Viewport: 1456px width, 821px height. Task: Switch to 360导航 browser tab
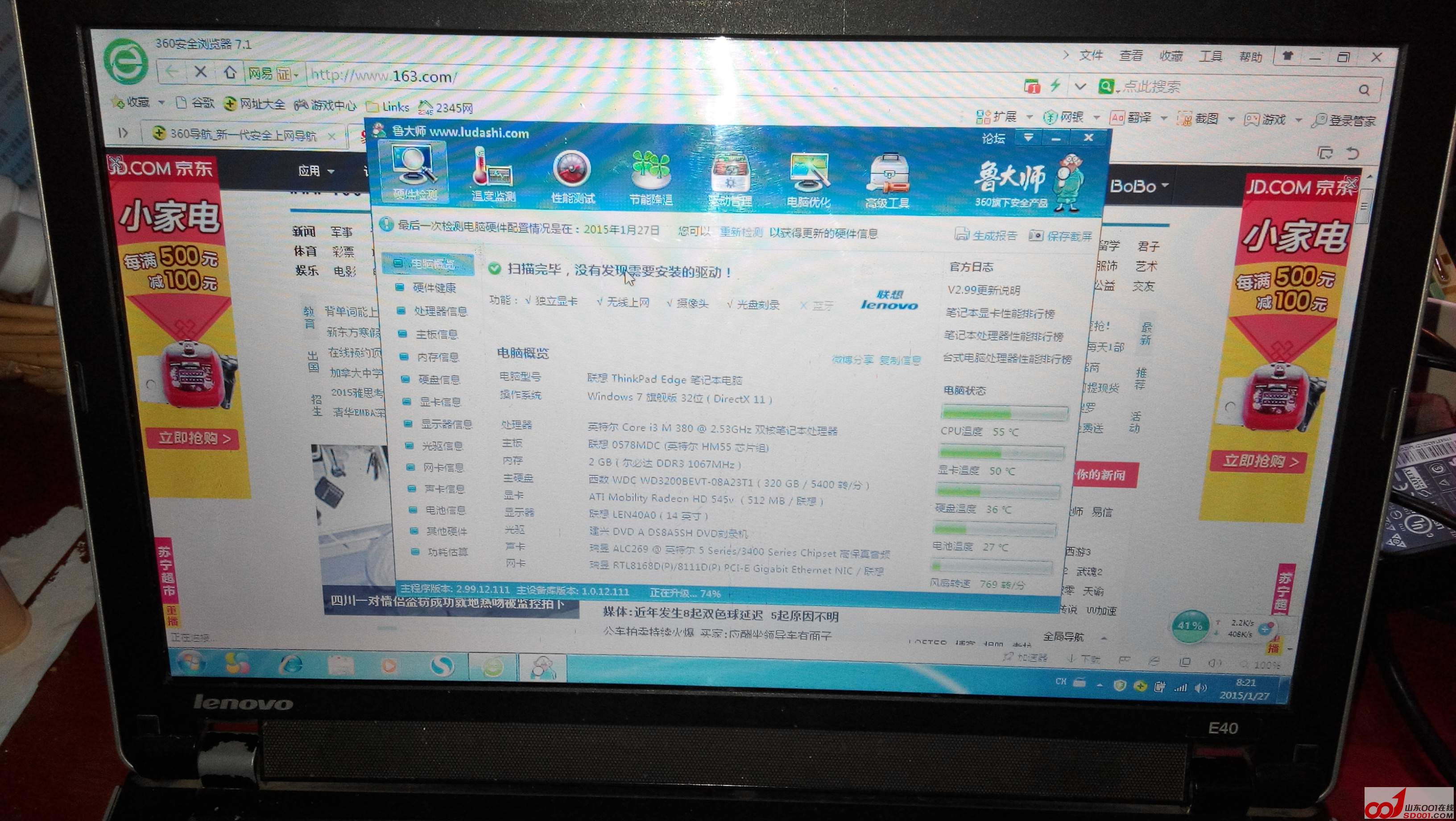click(x=243, y=135)
